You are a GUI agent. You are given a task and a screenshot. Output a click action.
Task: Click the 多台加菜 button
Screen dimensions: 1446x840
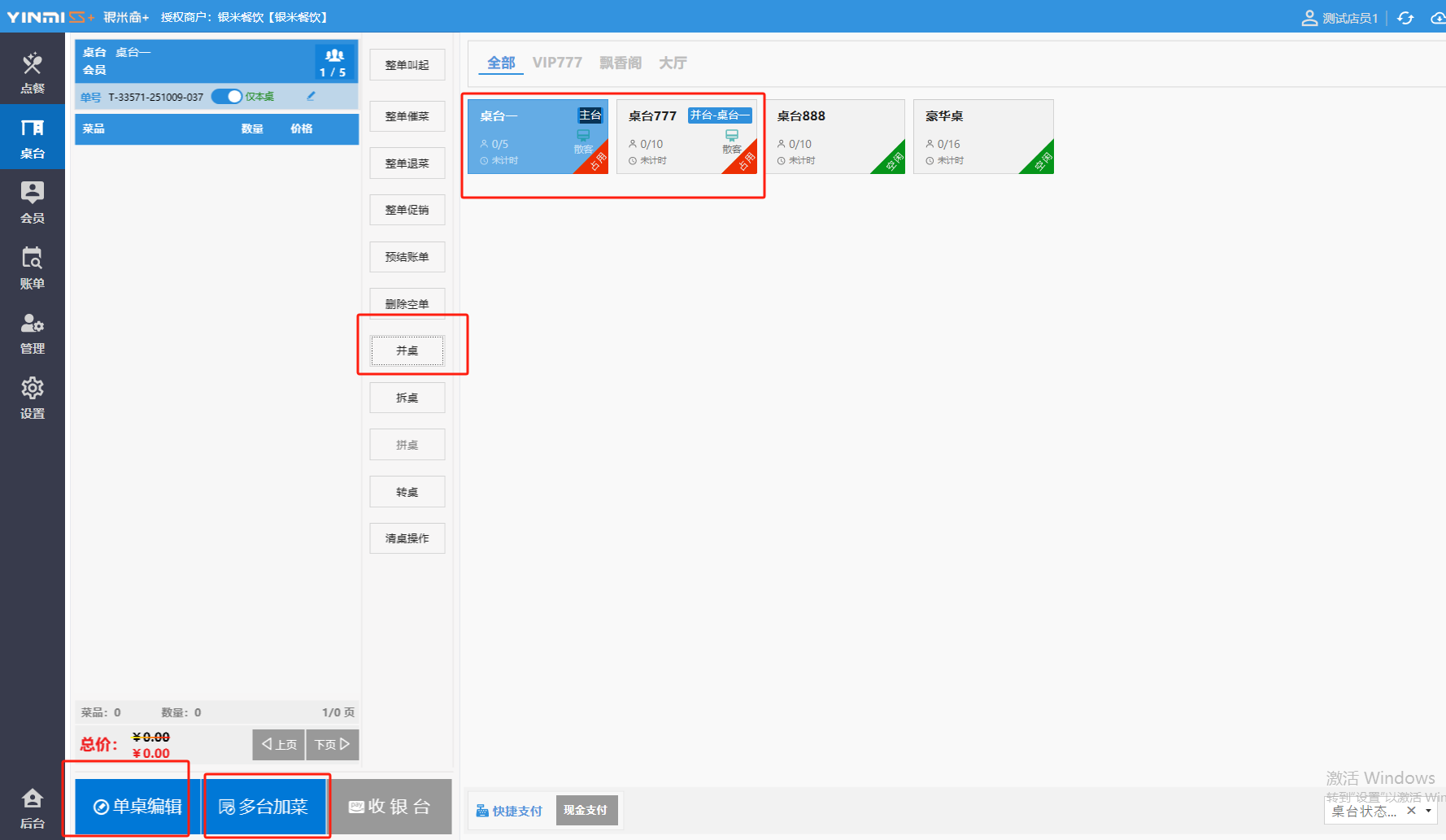[264, 806]
